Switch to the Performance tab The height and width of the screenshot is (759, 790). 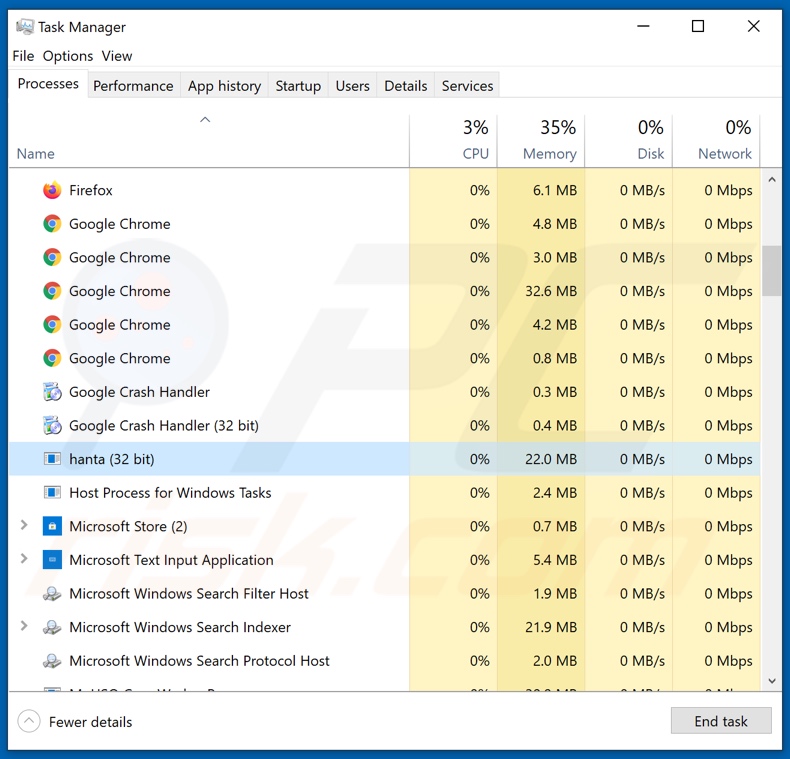pyautogui.click(x=134, y=86)
